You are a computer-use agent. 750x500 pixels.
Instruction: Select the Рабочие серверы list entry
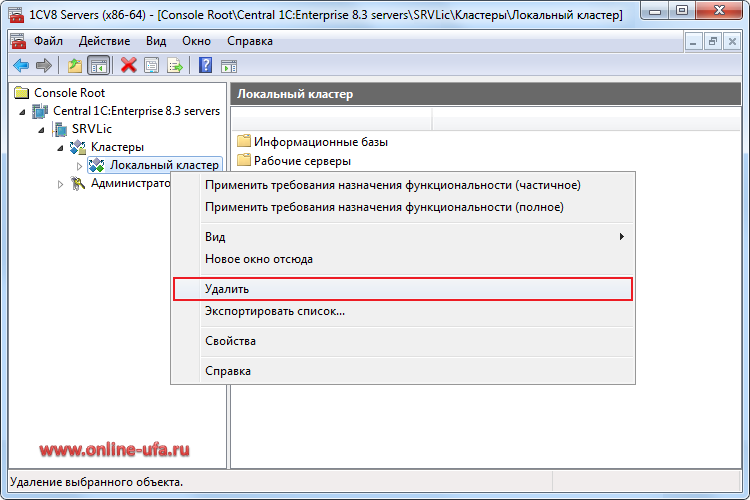tap(302, 161)
